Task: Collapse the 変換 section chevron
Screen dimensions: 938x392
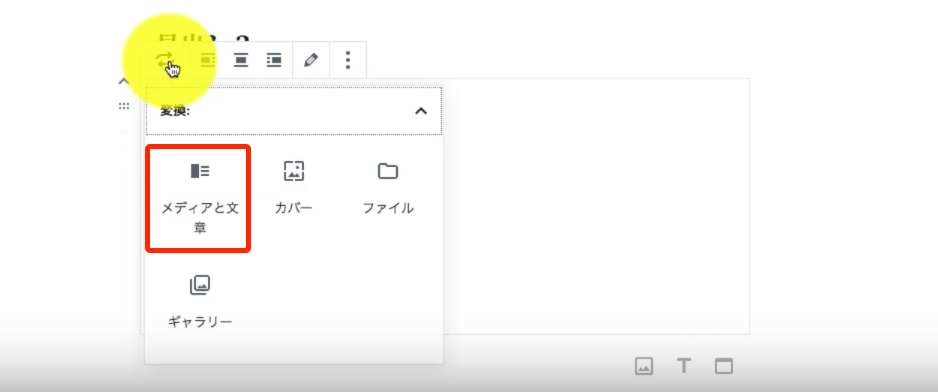Action: click(x=421, y=111)
